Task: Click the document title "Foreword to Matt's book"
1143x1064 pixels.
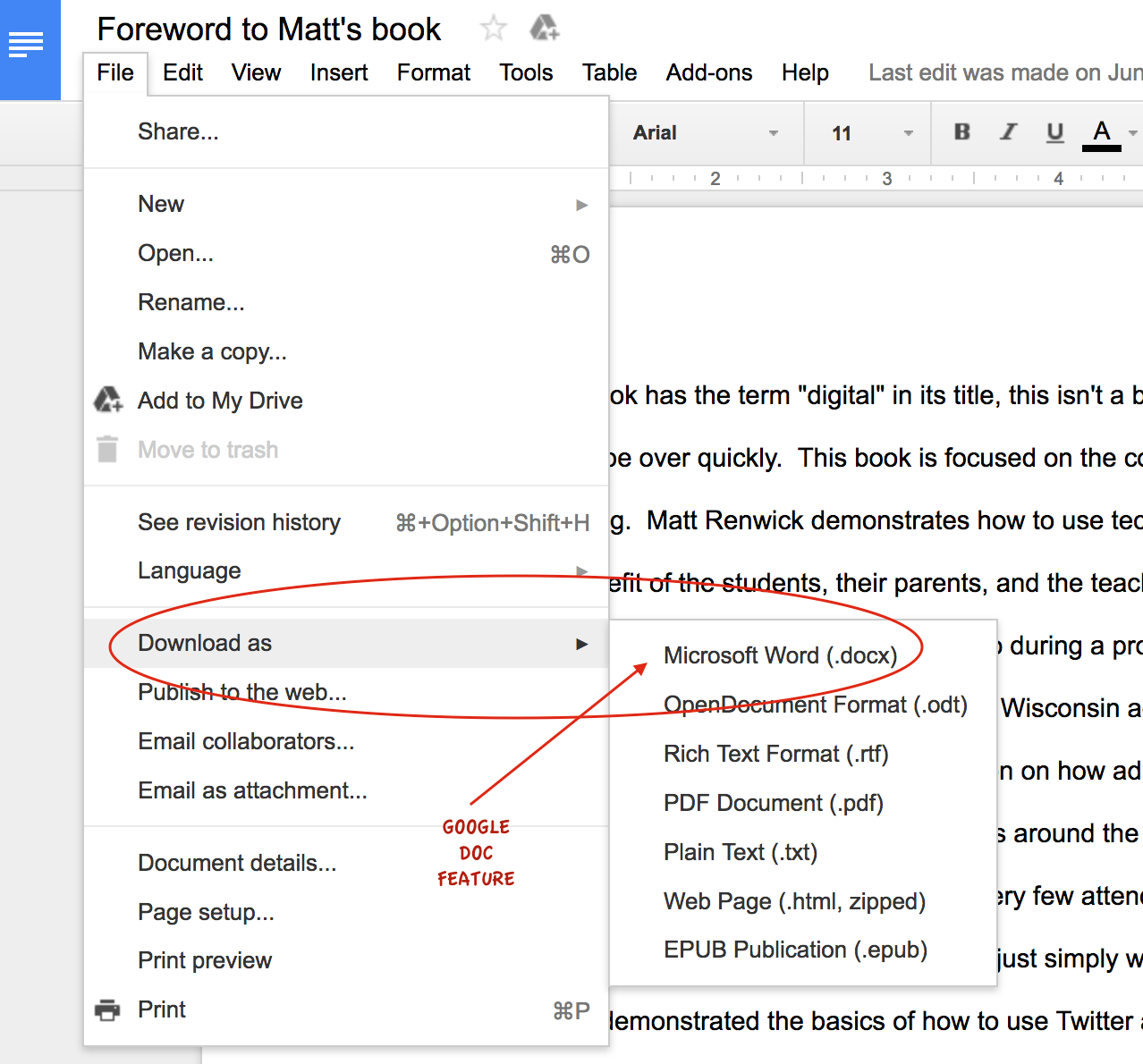Action: [x=268, y=30]
